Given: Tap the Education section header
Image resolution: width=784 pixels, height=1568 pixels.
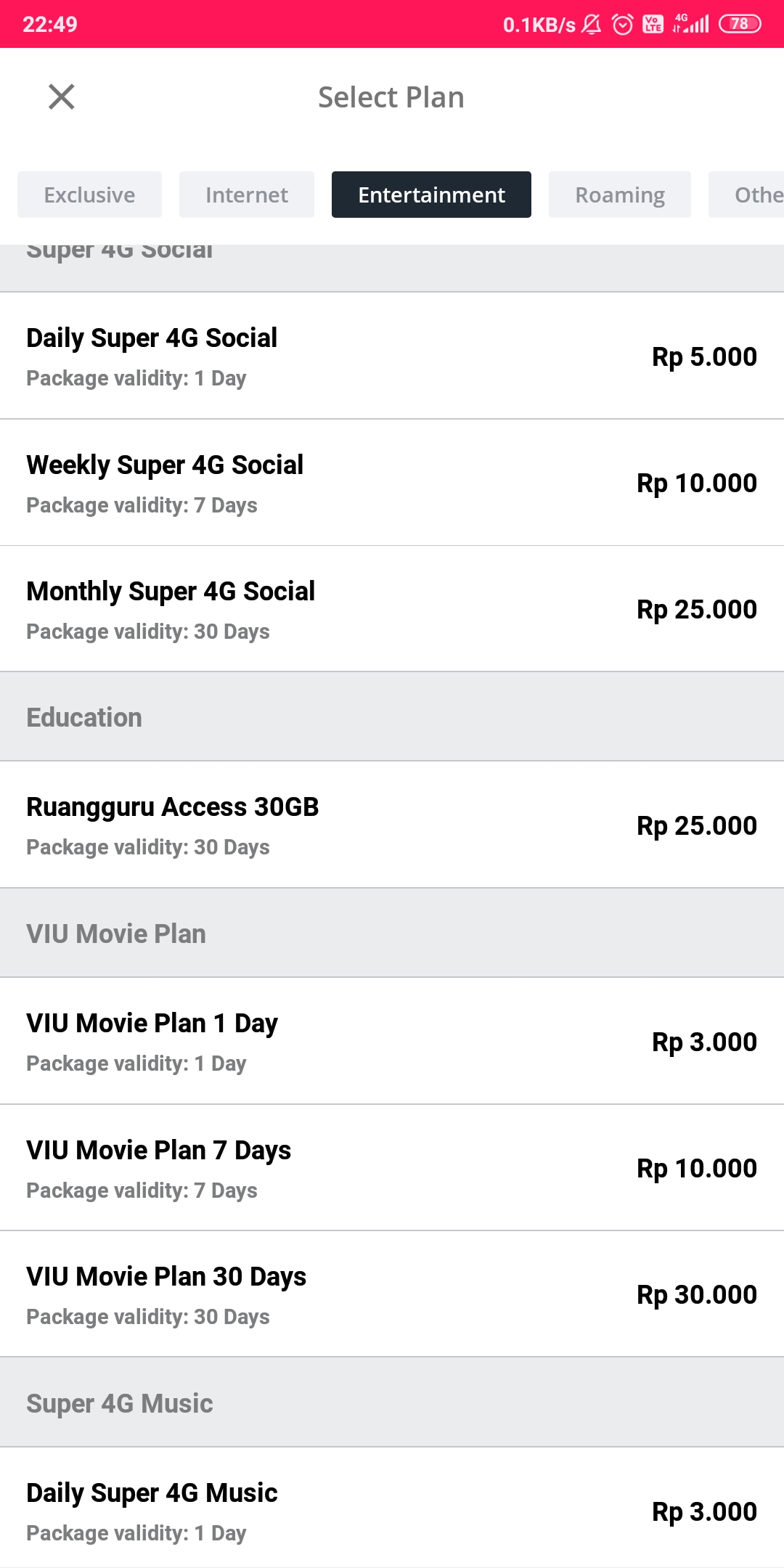Looking at the screenshot, I should [392, 717].
